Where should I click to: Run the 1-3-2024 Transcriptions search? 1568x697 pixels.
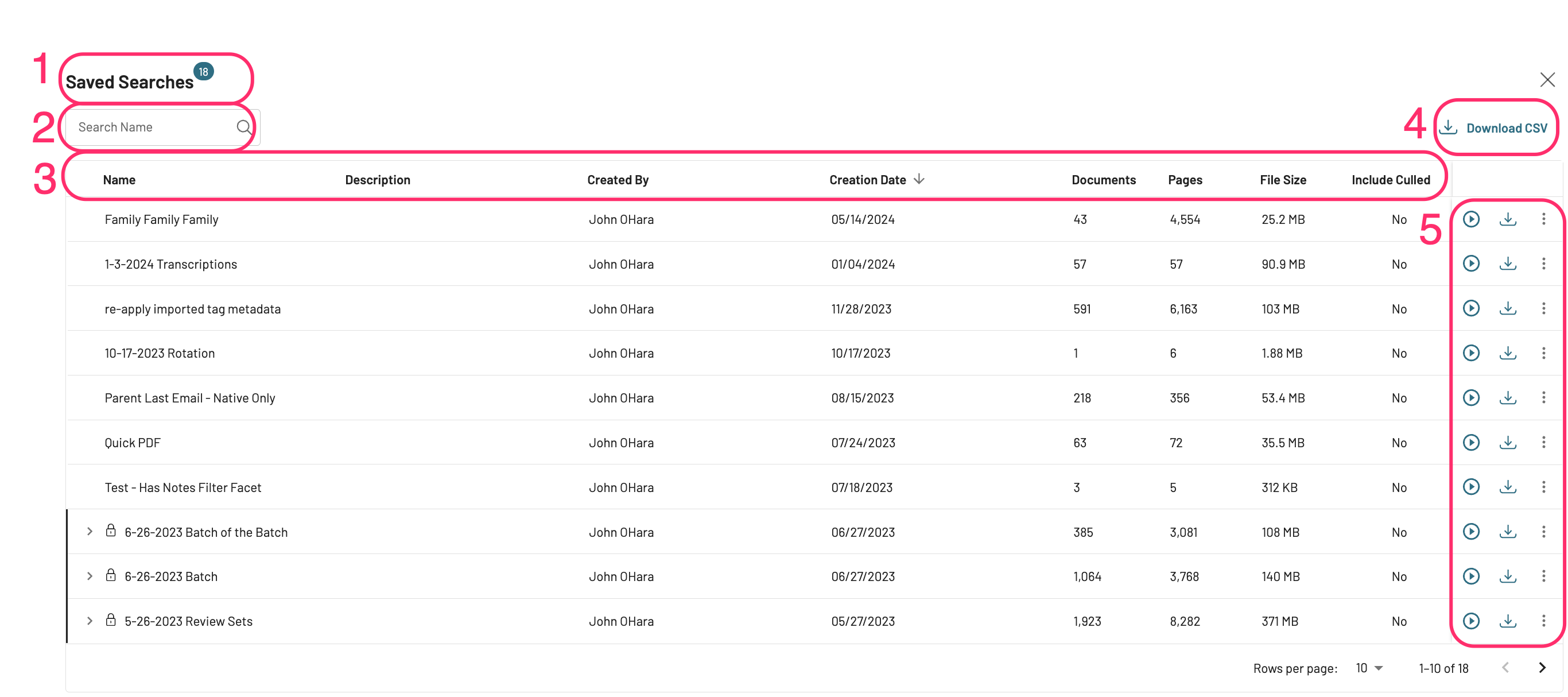click(1471, 264)
